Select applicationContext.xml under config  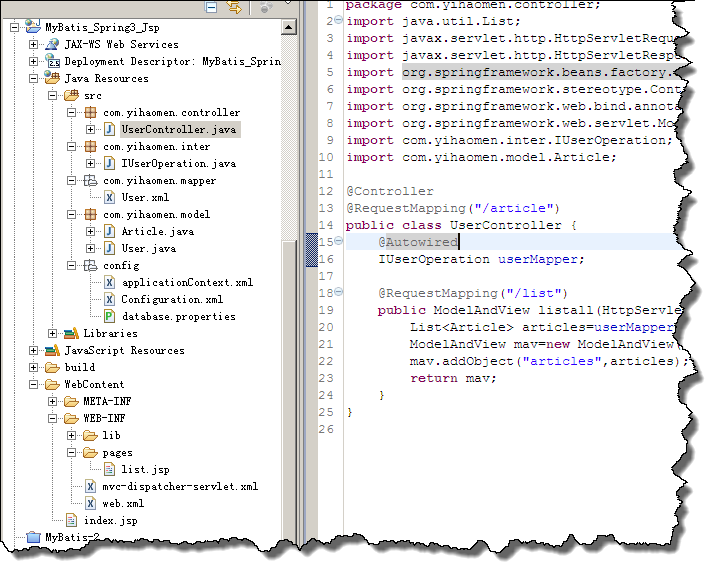click(x=186, y=282)
